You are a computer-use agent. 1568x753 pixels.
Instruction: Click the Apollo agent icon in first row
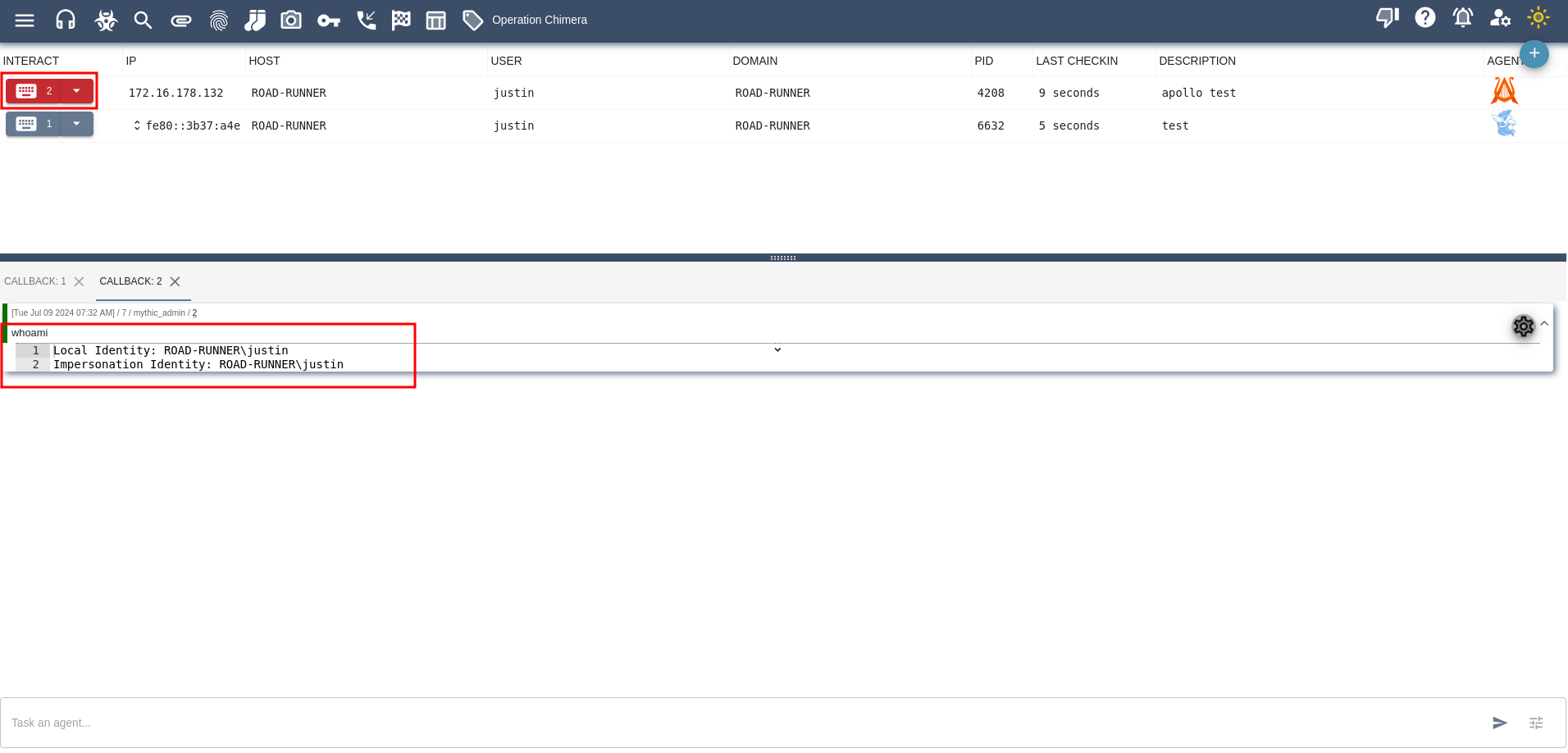(x=1504, y=91)
